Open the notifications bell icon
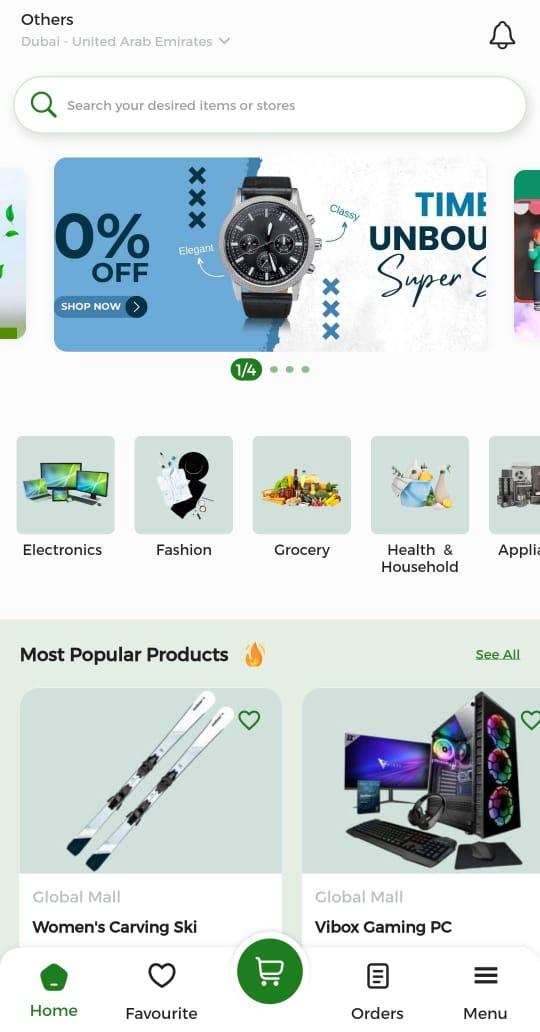The height and width of the screenshot is (1032, 540). (502, 35)
